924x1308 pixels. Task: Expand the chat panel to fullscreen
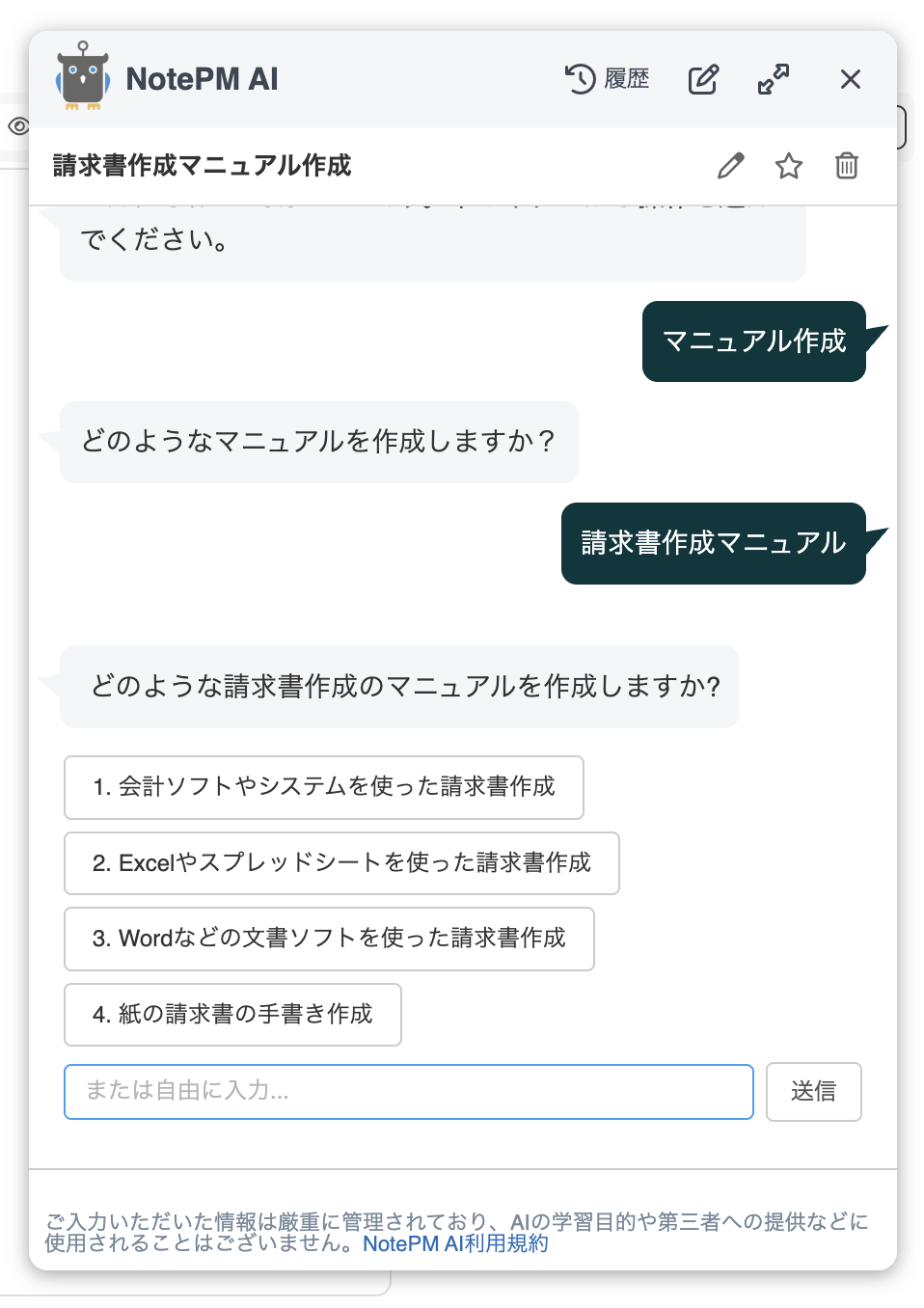(774, 79)
